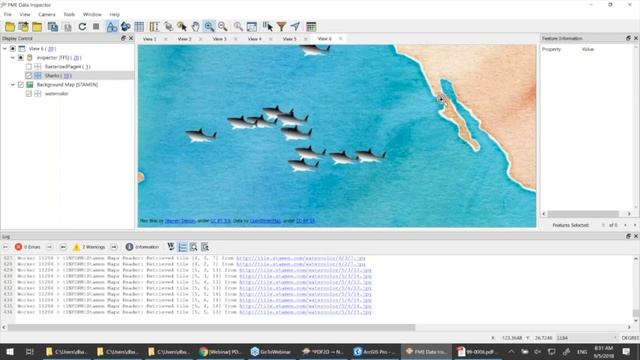Image resolution: width=640 pixels, height=360 pixels.
Task: Close the View 2 tab
Action: [x=200, y=39]
